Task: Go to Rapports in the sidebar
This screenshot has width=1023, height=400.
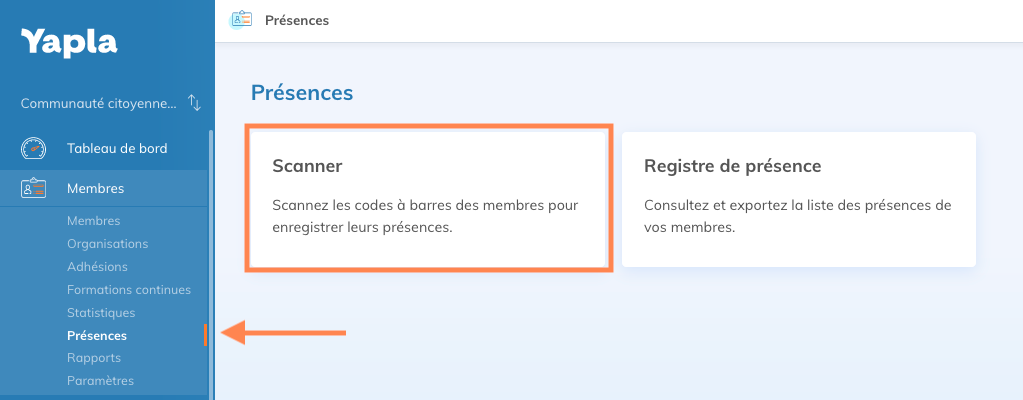Action: click(x=93, y=358)
